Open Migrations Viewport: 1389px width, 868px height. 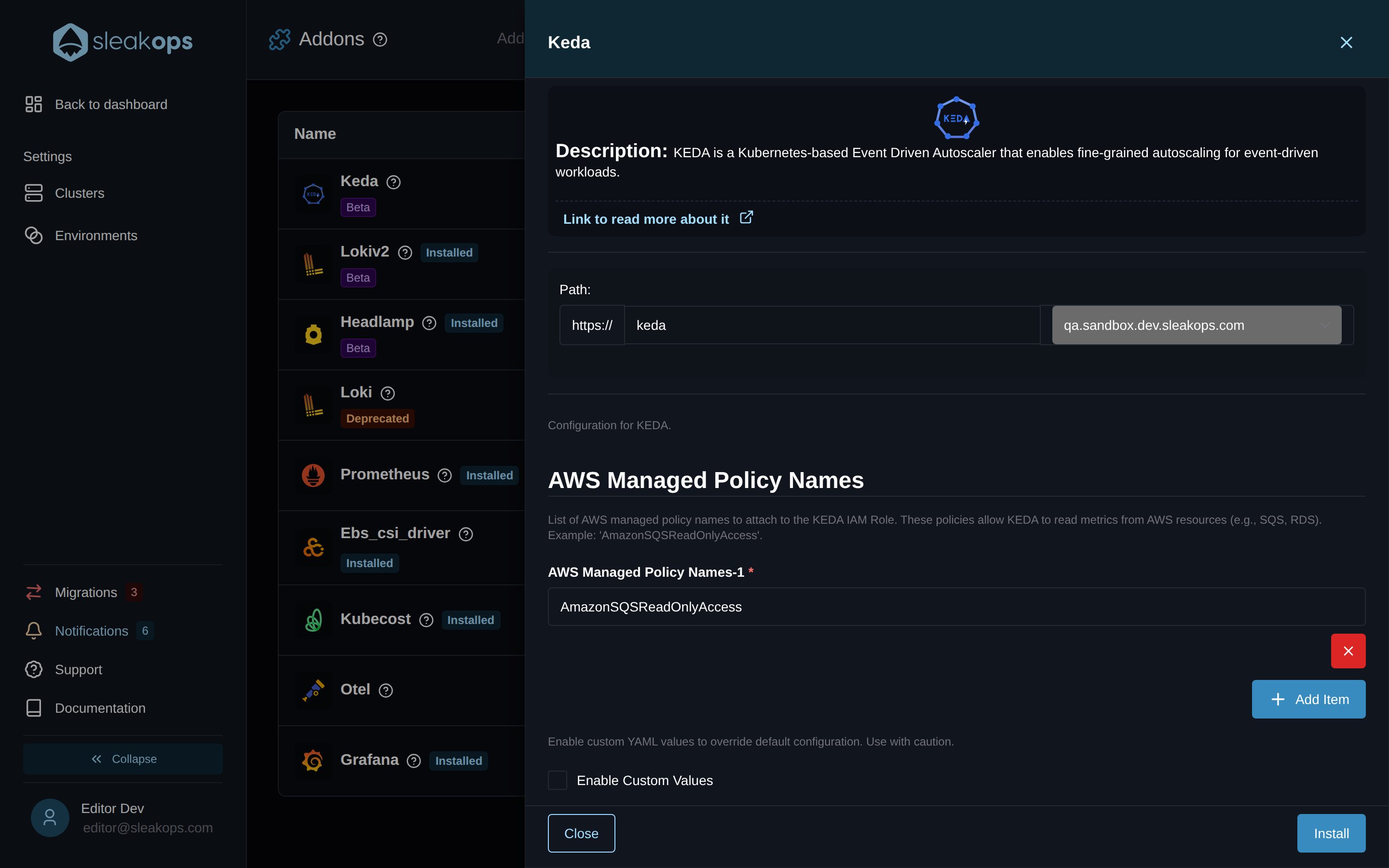pos(86,593)
